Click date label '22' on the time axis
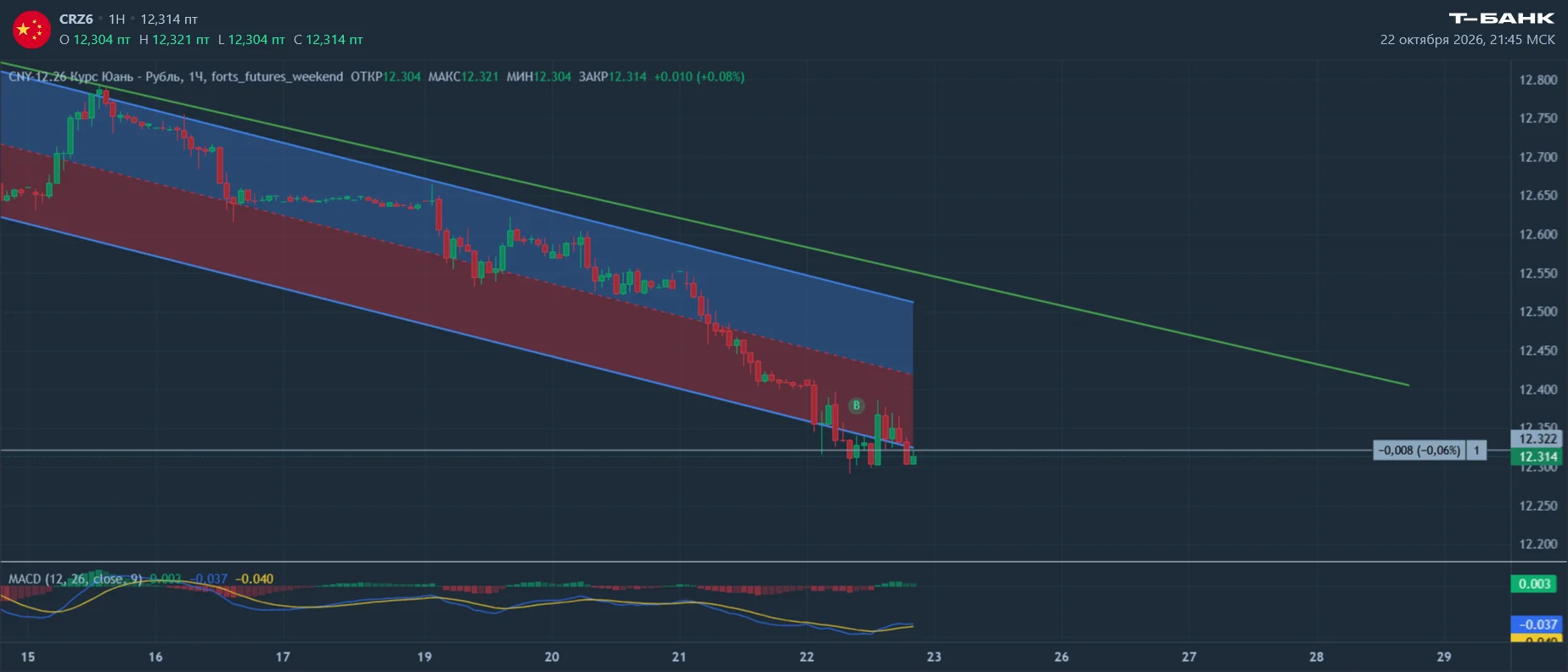This screenshot has height=672, width=1568. (806, 657)
